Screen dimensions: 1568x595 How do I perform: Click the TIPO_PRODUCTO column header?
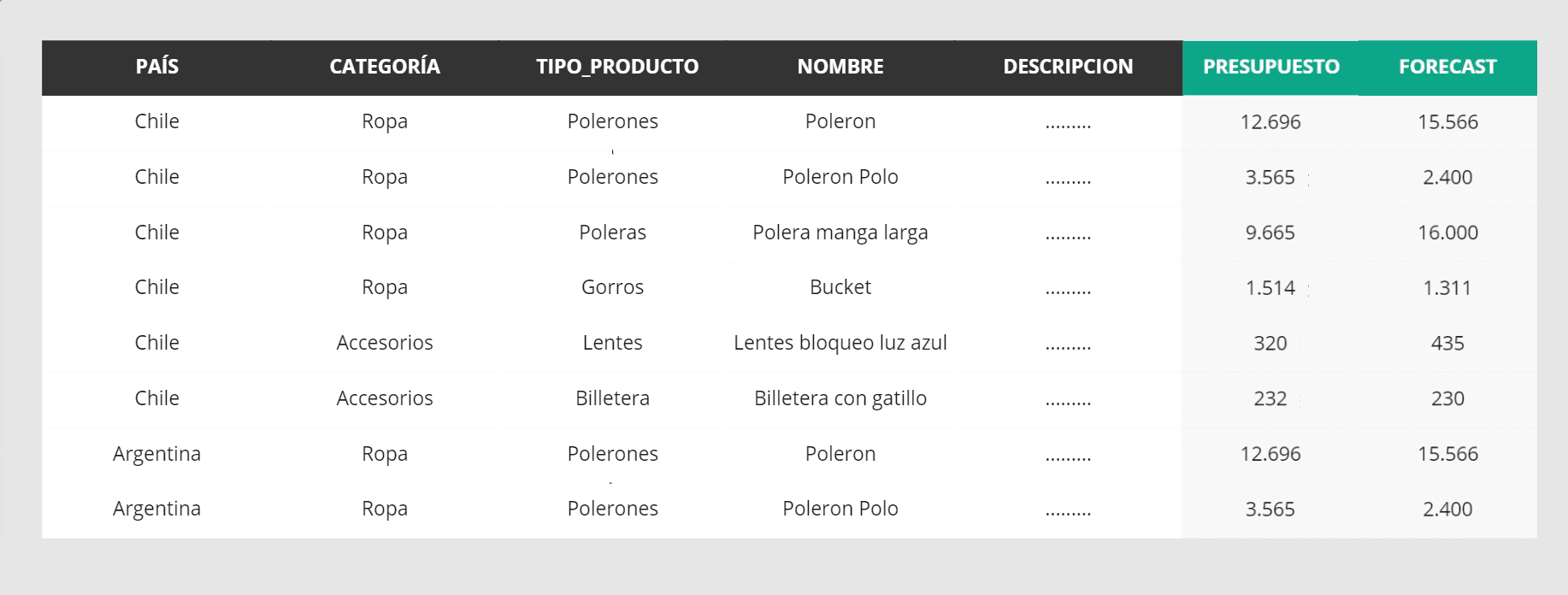617,67
